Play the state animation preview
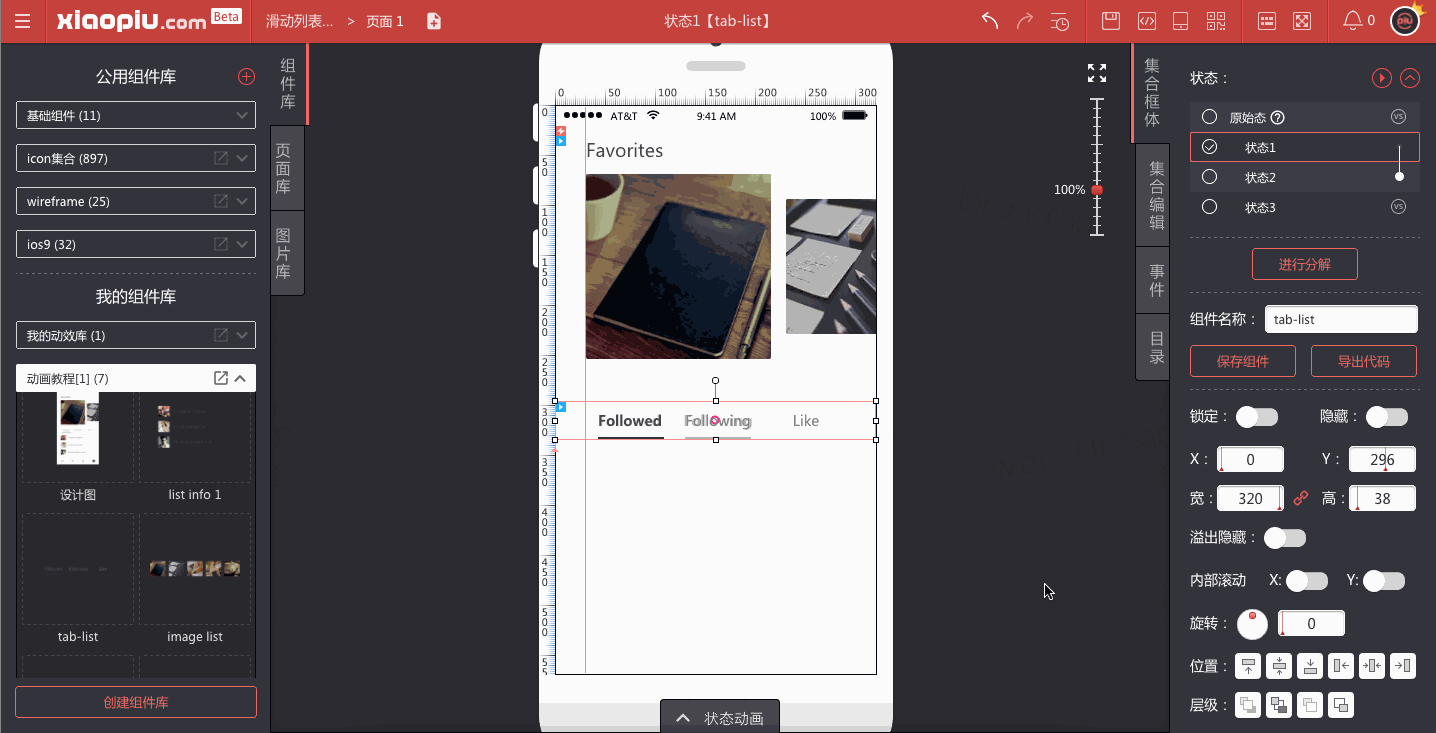Image resolution: width=1436 pixels, height=733 pixels. click(1381, 78)
